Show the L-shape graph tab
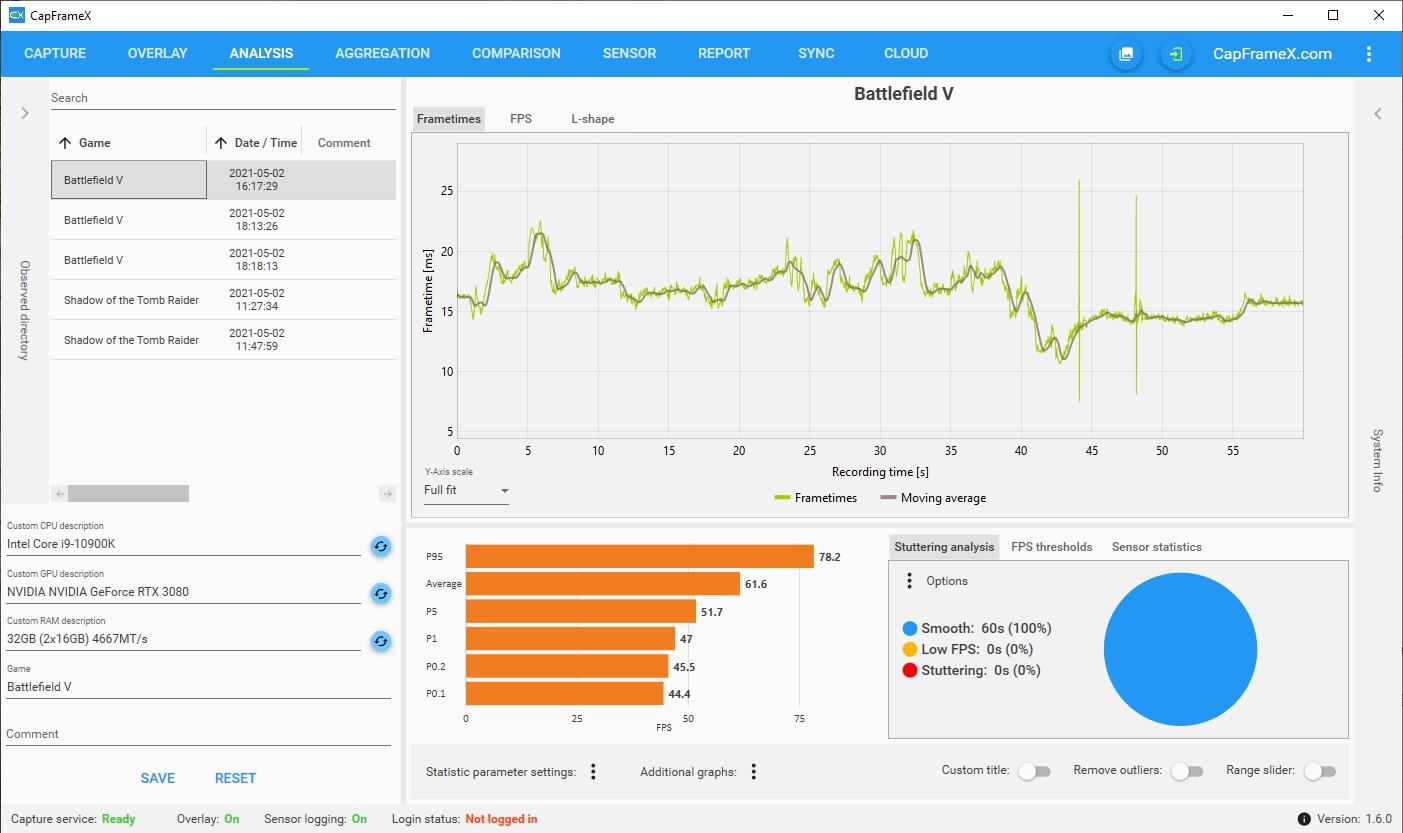Image resolution: width=1403 pixels, height=833 pixels. (593, 119)
